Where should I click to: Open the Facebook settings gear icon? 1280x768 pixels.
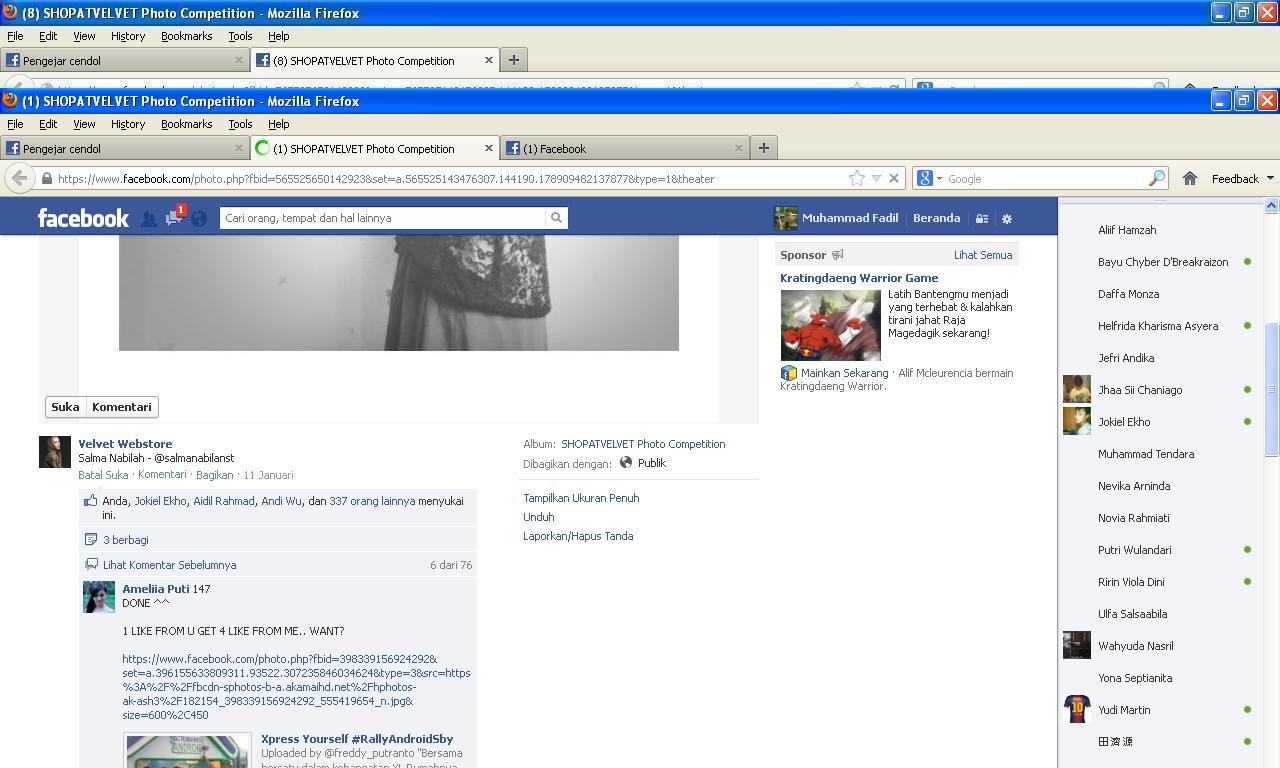tap(1007, 218)
